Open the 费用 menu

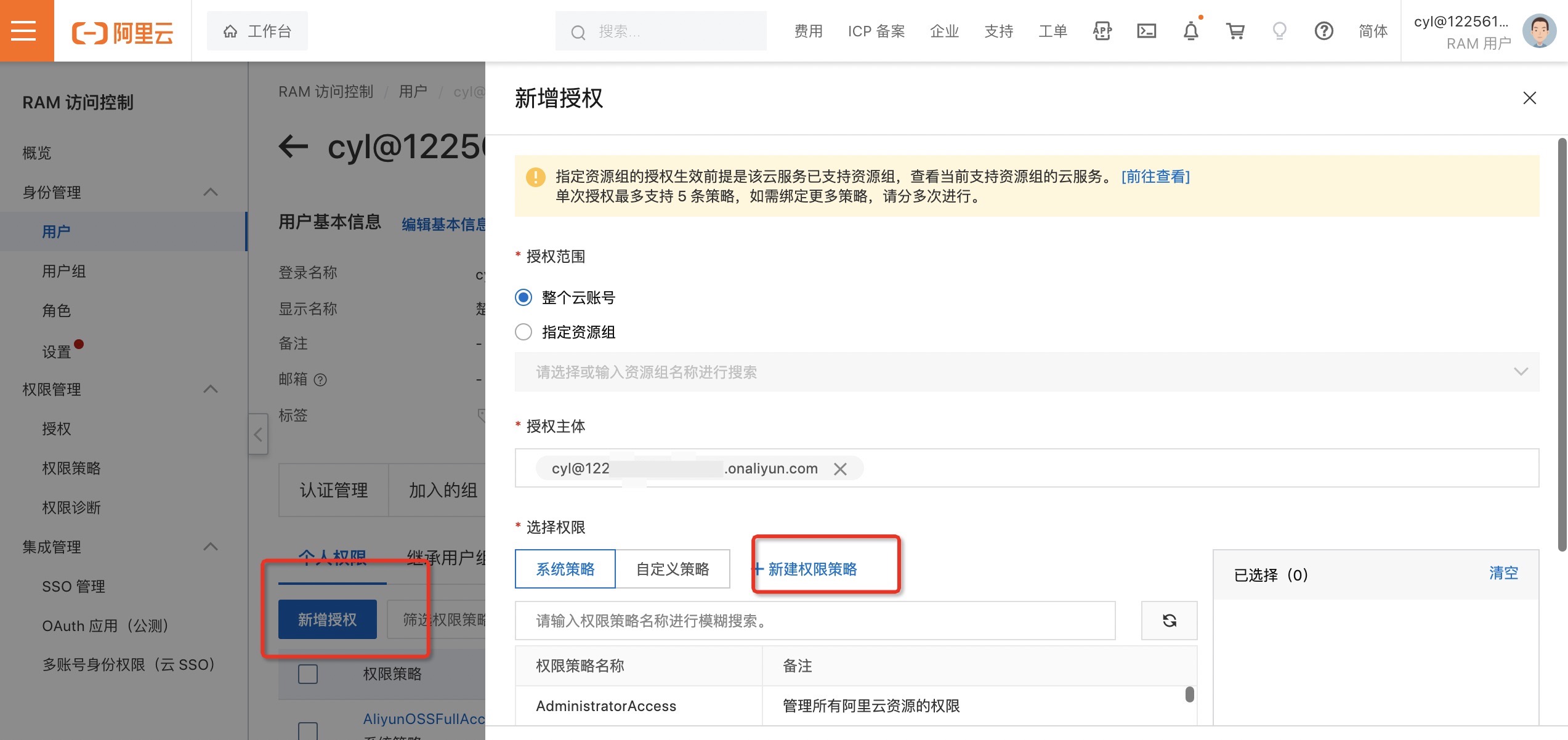[x=808, y=31]
